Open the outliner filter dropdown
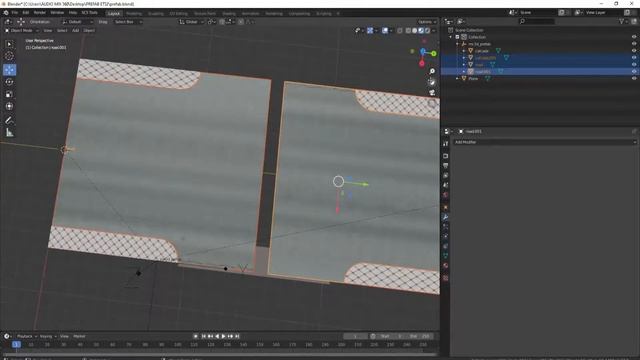The image size is (640, 360). 623,21
